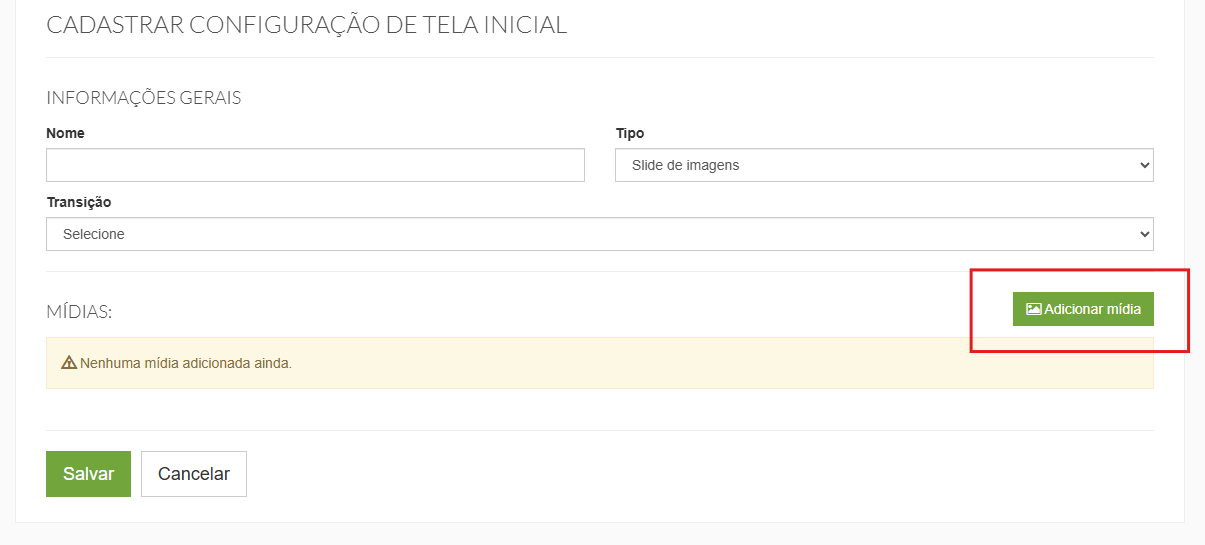Click the Tipo field label
Image resolution: width=1205 pixels, height=545 pixels.
[630, 133]
